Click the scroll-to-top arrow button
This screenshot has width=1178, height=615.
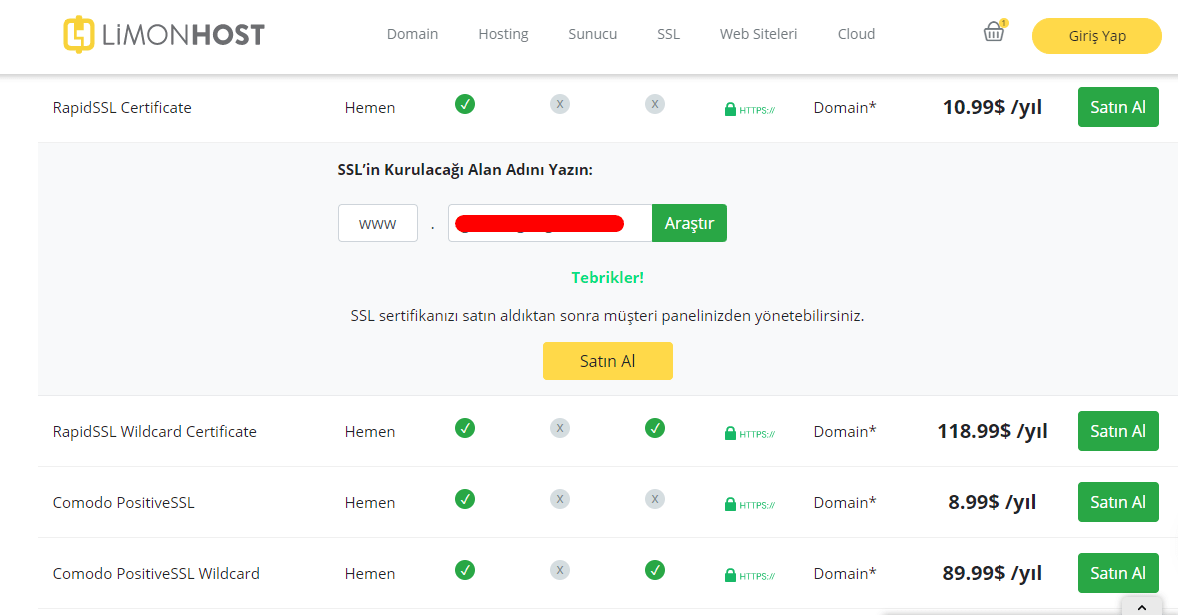pos(1141,607)
